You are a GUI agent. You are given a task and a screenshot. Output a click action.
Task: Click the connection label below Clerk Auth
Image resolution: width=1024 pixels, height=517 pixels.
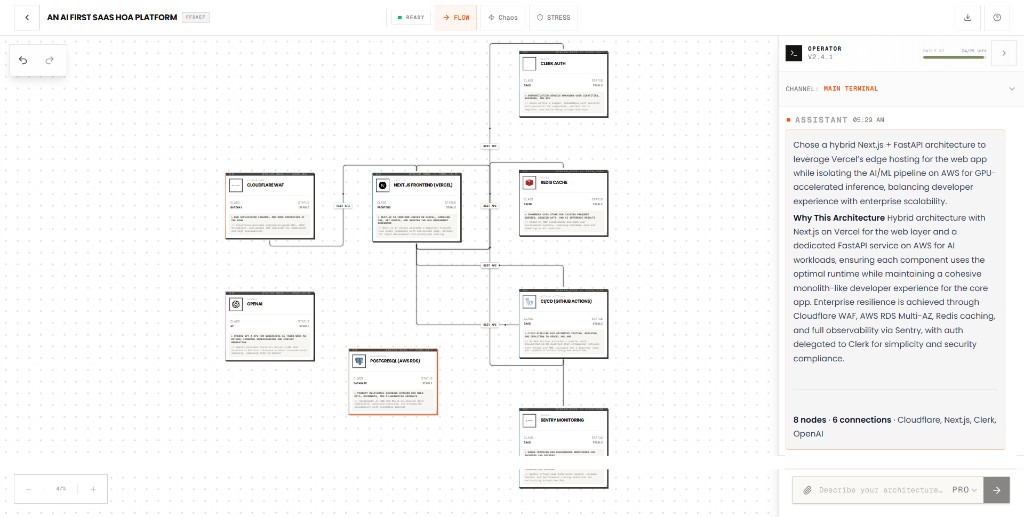point(490,146)
